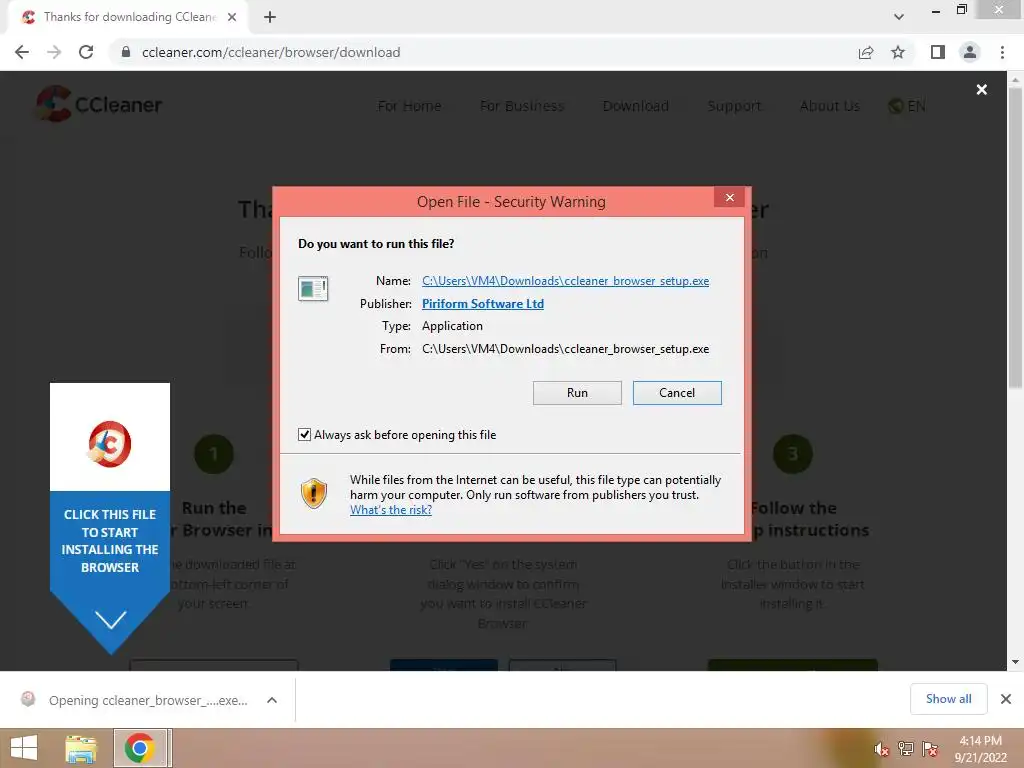
Task: Share this page via share icon
Action: tap(866, 52)
